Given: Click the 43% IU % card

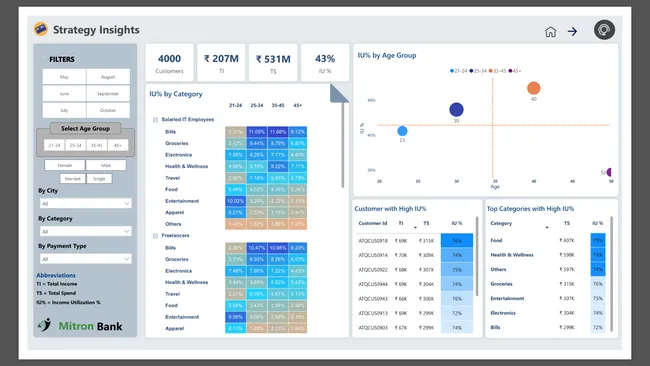Looking at the screenshot, I should click(325, 63).
